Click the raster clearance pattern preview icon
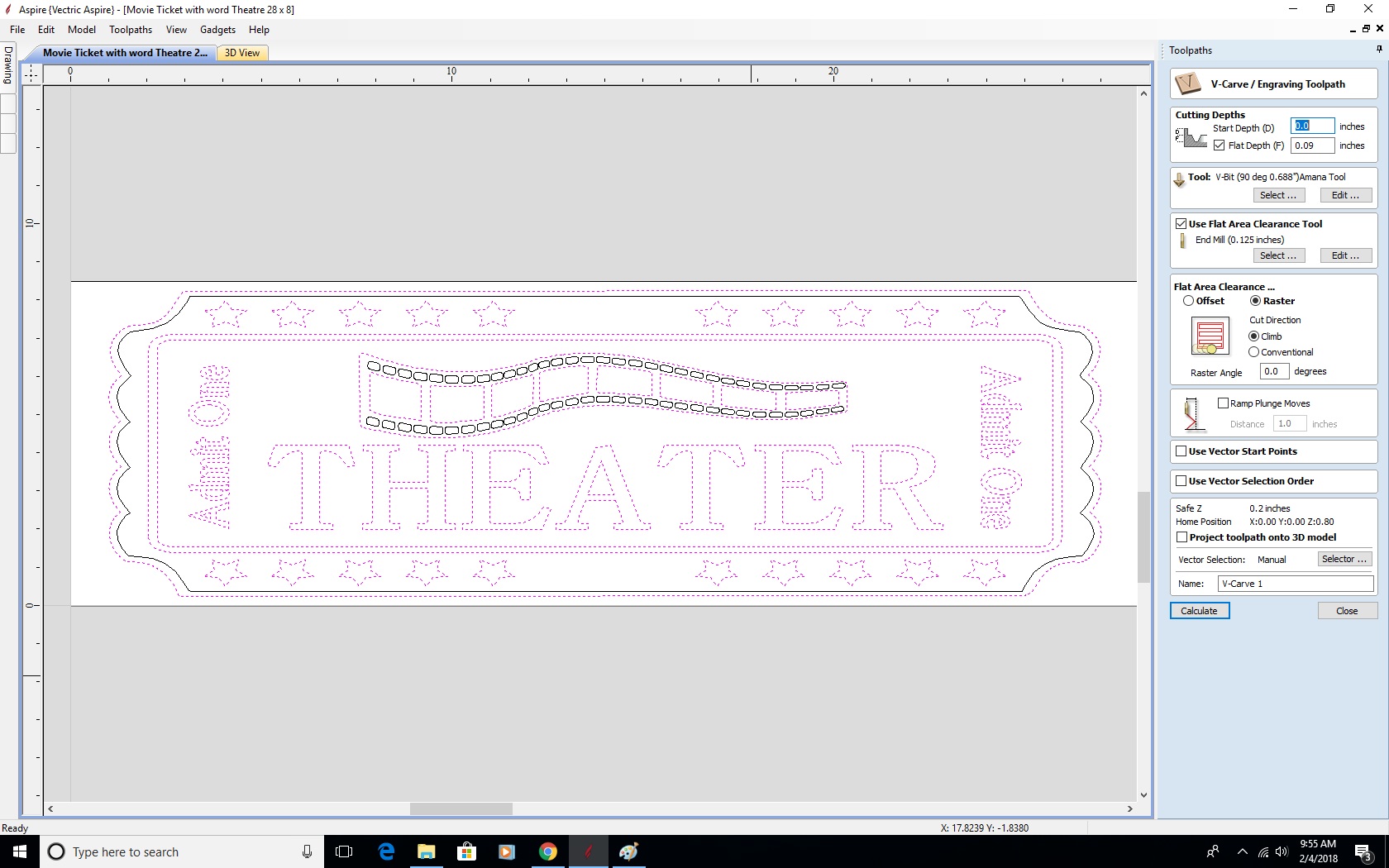1389x868 pixels. click(x=1210, y=336)
